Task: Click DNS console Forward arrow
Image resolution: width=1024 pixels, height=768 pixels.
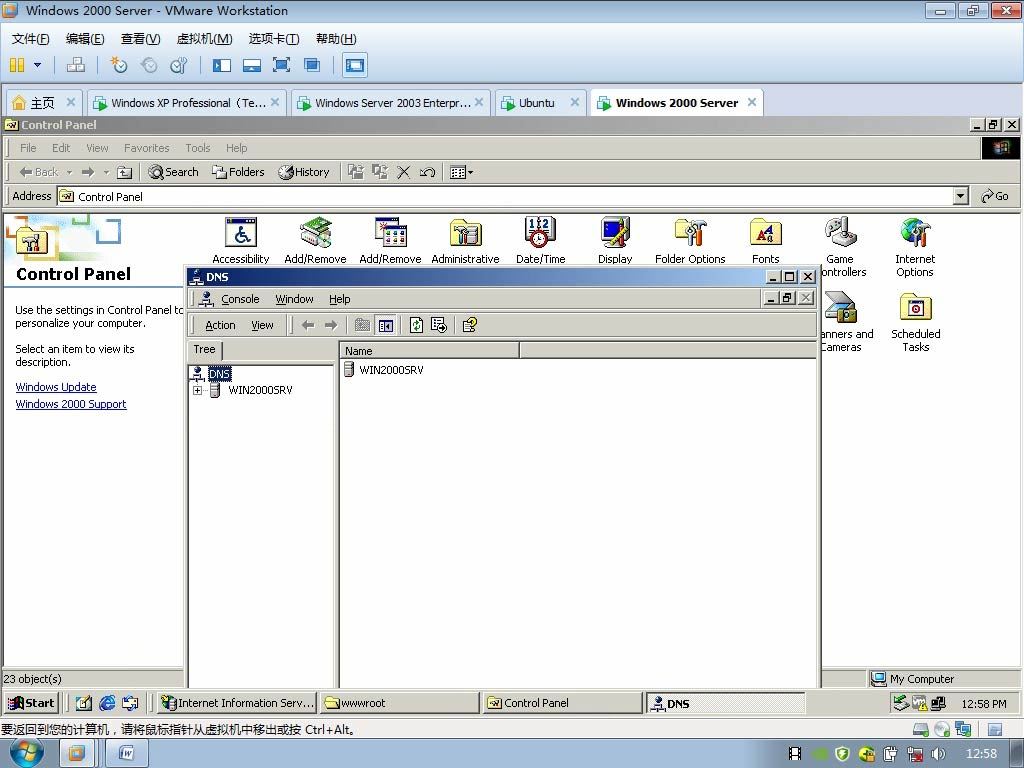Action: 331,325
